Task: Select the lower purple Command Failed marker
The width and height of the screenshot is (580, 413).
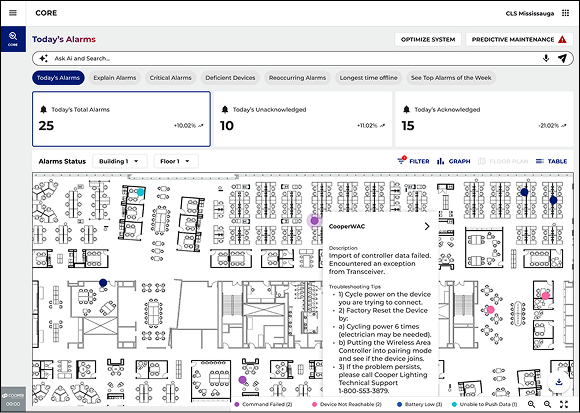Action: click(x=242, y=380)
